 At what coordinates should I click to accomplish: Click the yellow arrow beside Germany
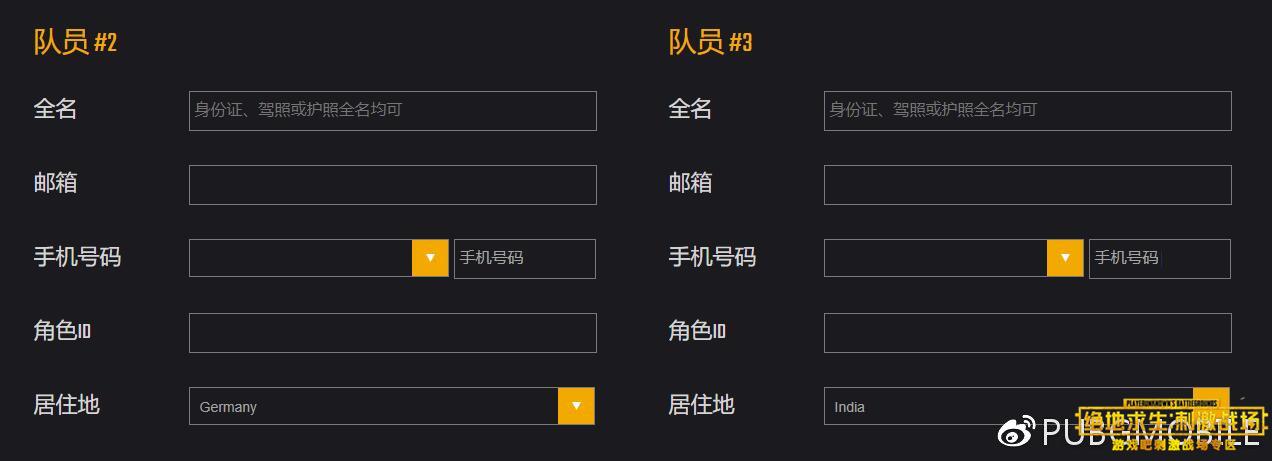coord(576,406)
